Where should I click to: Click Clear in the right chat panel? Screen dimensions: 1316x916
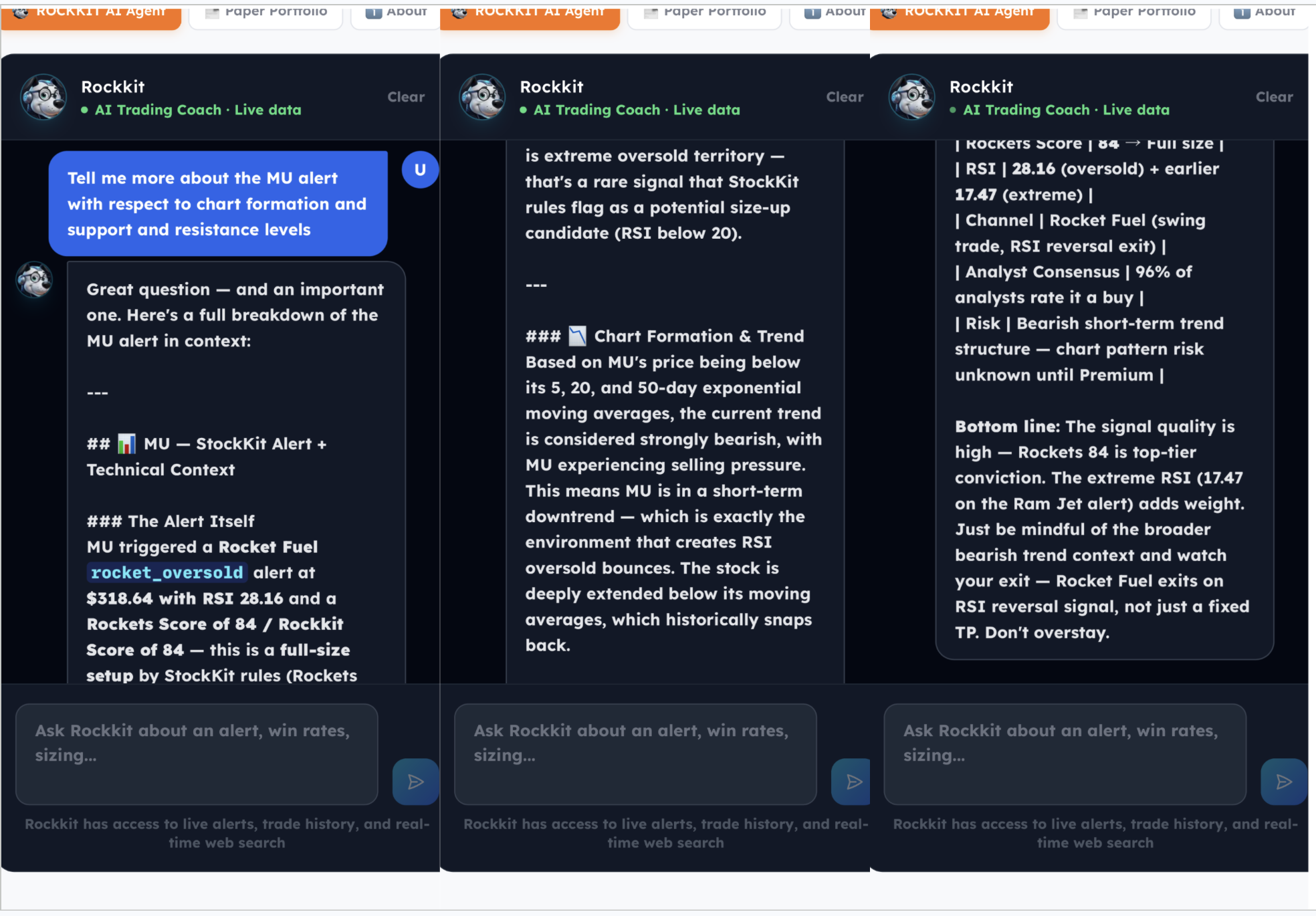click(x=1273, y=97)
